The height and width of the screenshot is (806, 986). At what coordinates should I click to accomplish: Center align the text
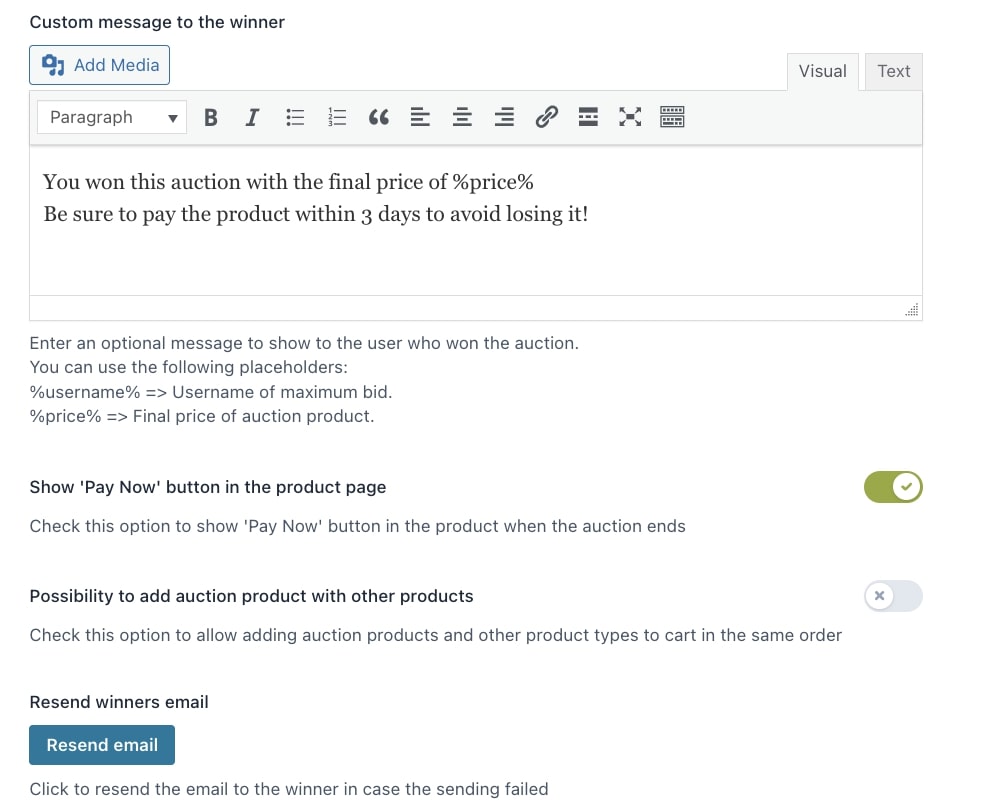462,117
